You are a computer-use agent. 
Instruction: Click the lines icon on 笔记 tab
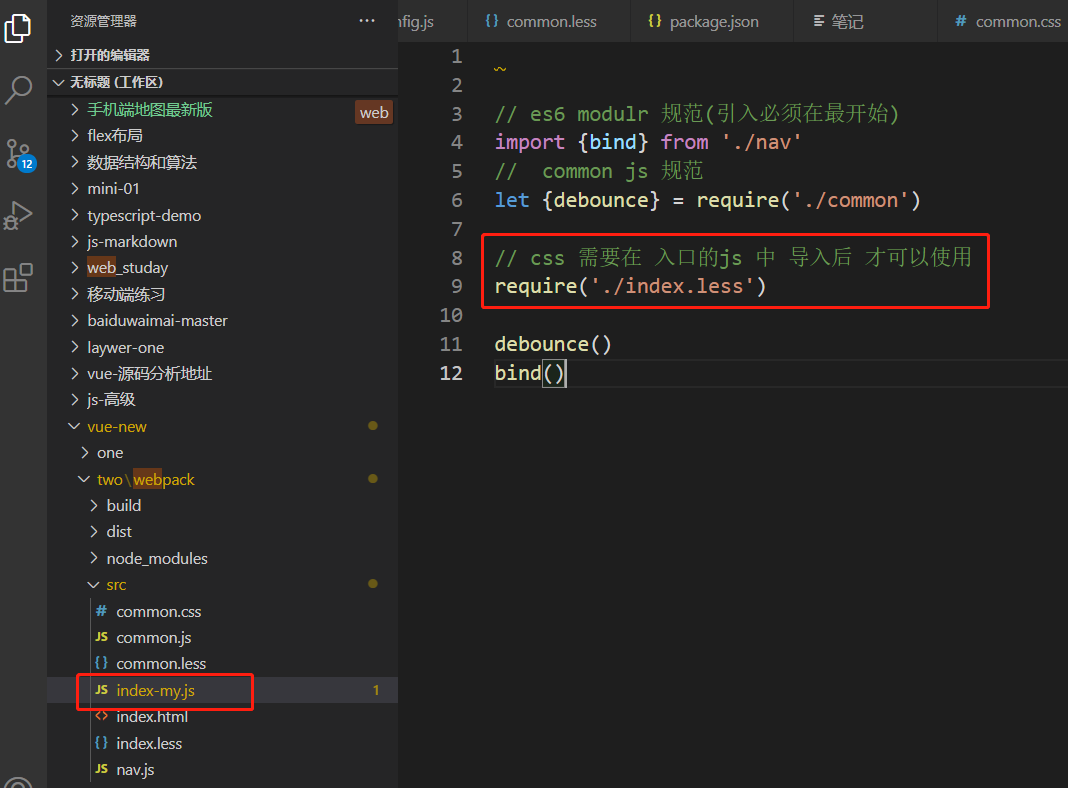tap(819, 21)
